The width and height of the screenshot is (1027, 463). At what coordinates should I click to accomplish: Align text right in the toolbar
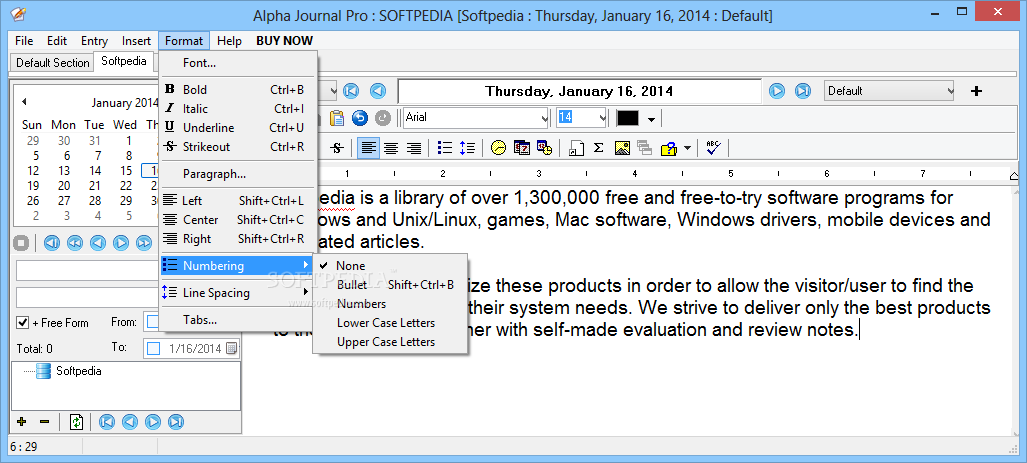tap(413, 148)
